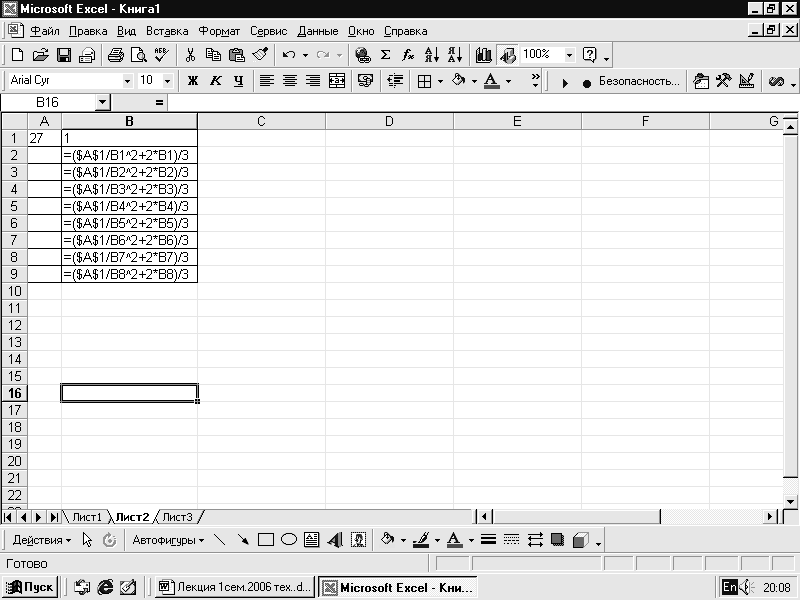Select column B header
The image size is (800, 600).
pyautogui.click(x=129, y=121)
